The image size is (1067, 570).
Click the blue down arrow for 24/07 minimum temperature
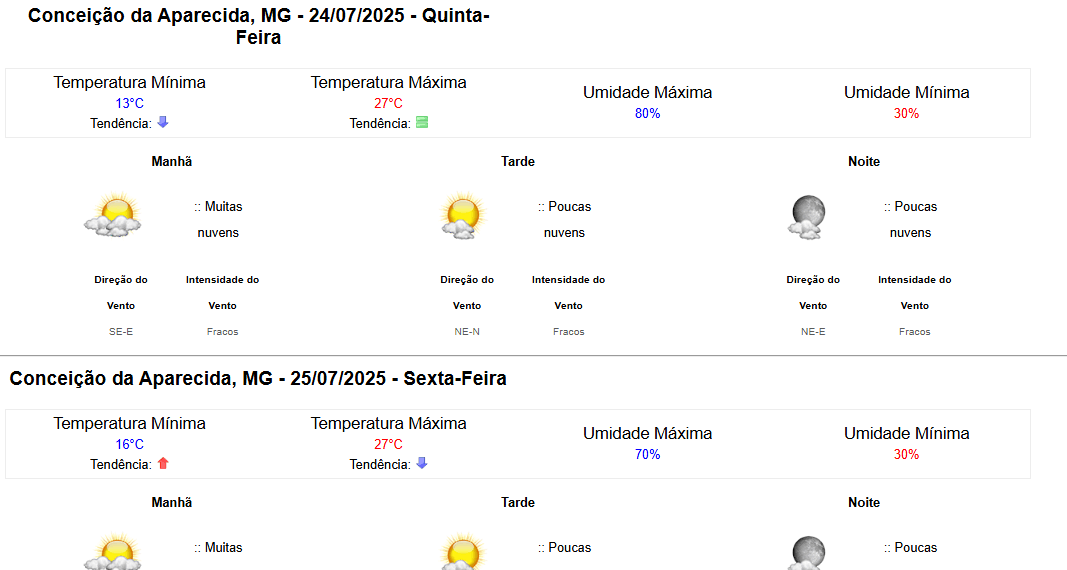163,122
